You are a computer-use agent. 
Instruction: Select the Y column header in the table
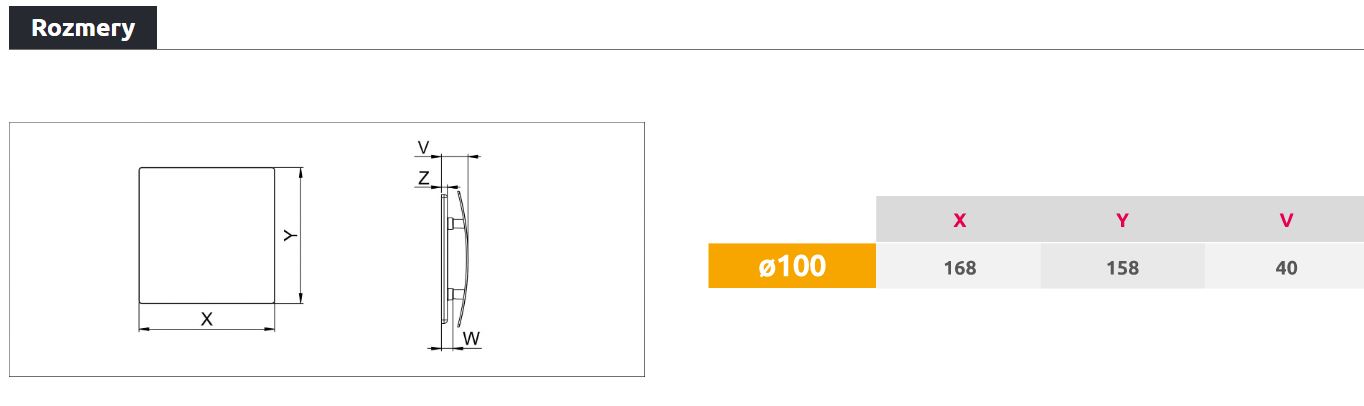[x=1122, y=220]
